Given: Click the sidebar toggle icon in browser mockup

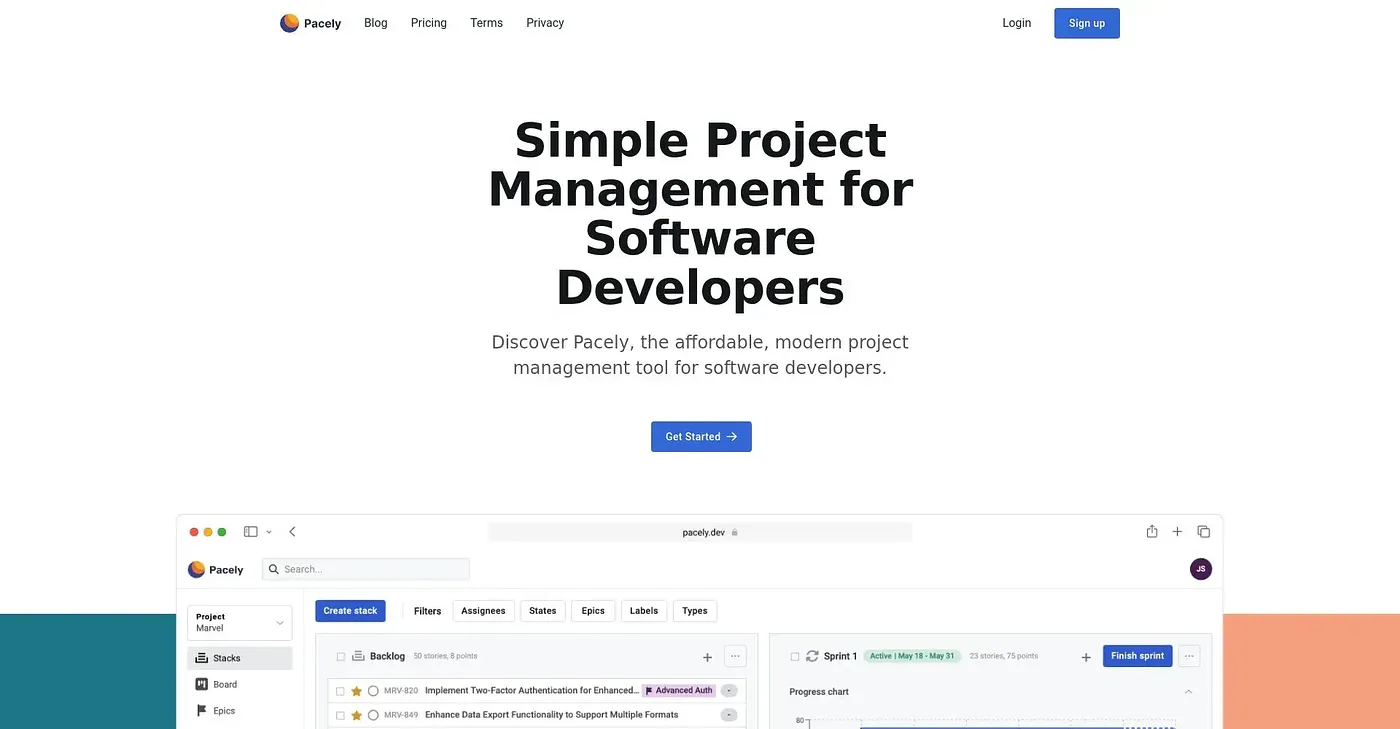Looking at the screenshot, I should (251, 532).
